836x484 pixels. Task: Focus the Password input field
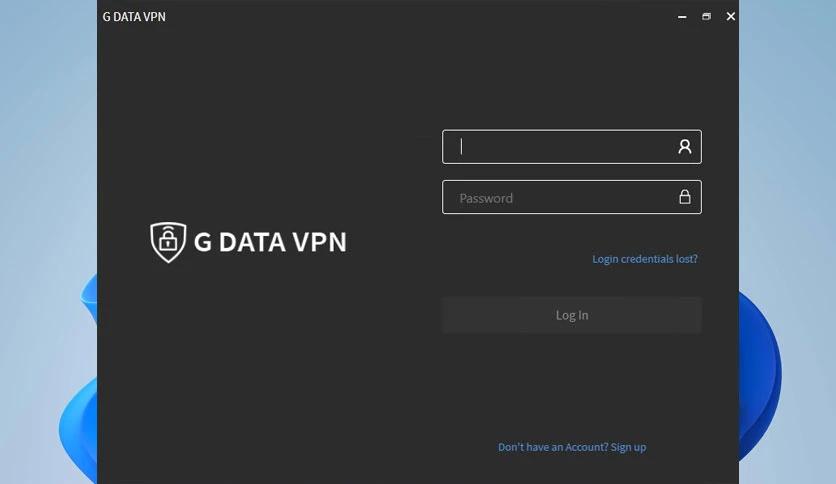572,197
